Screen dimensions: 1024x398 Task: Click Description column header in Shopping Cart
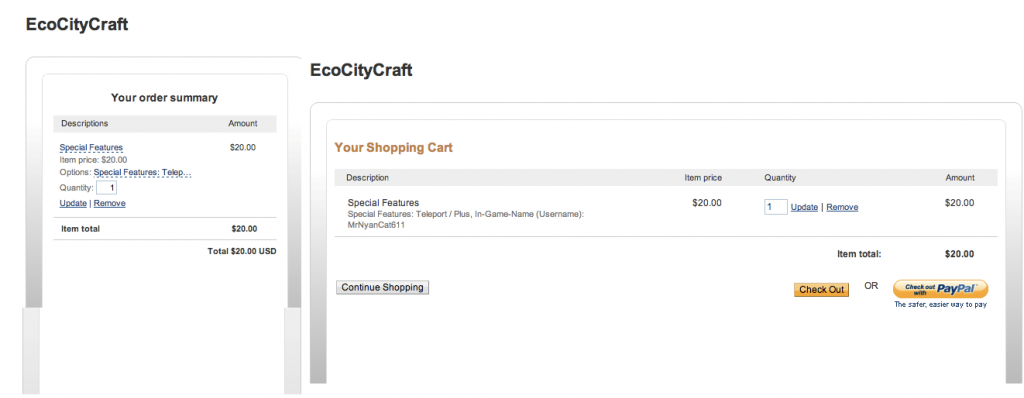point(368,178)
